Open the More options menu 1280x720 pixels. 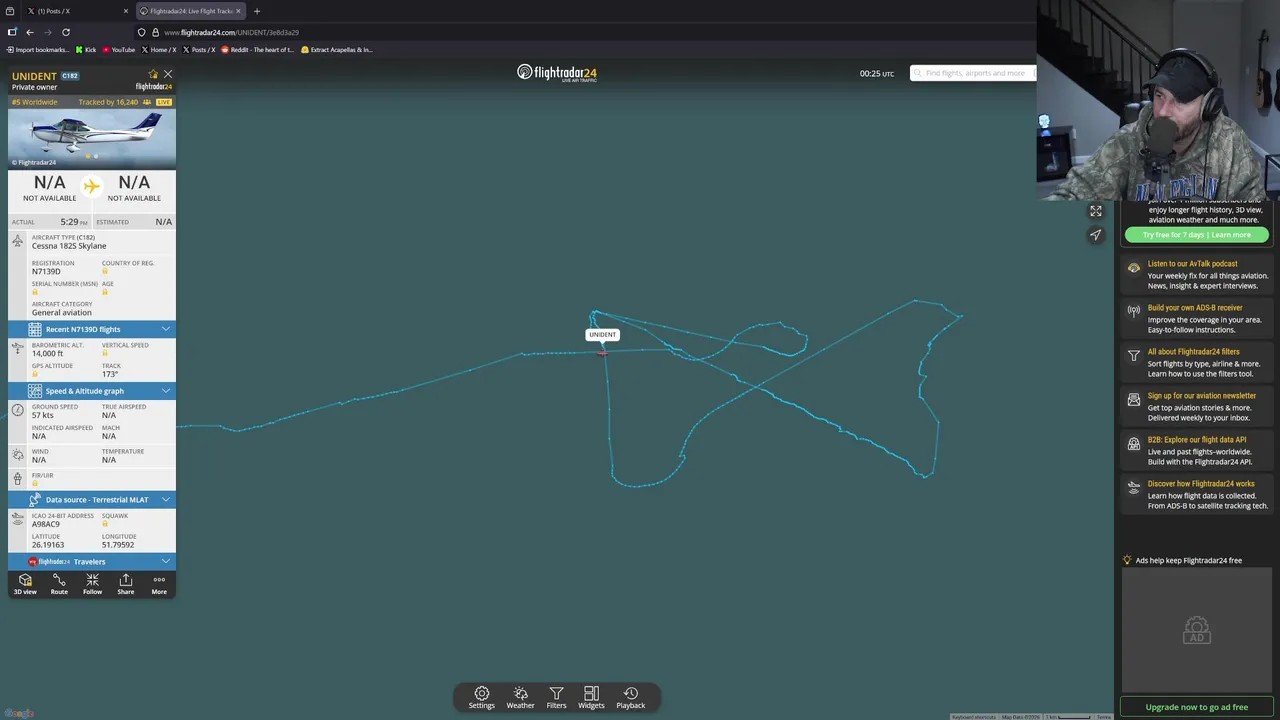tap(159, 585)
